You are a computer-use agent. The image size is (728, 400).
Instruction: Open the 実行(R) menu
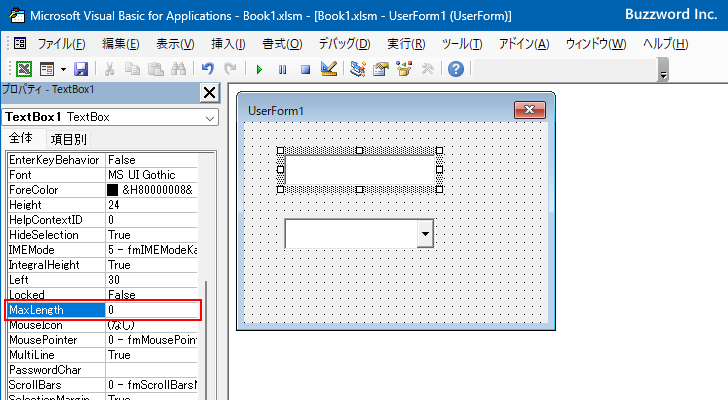coord(406,44)
